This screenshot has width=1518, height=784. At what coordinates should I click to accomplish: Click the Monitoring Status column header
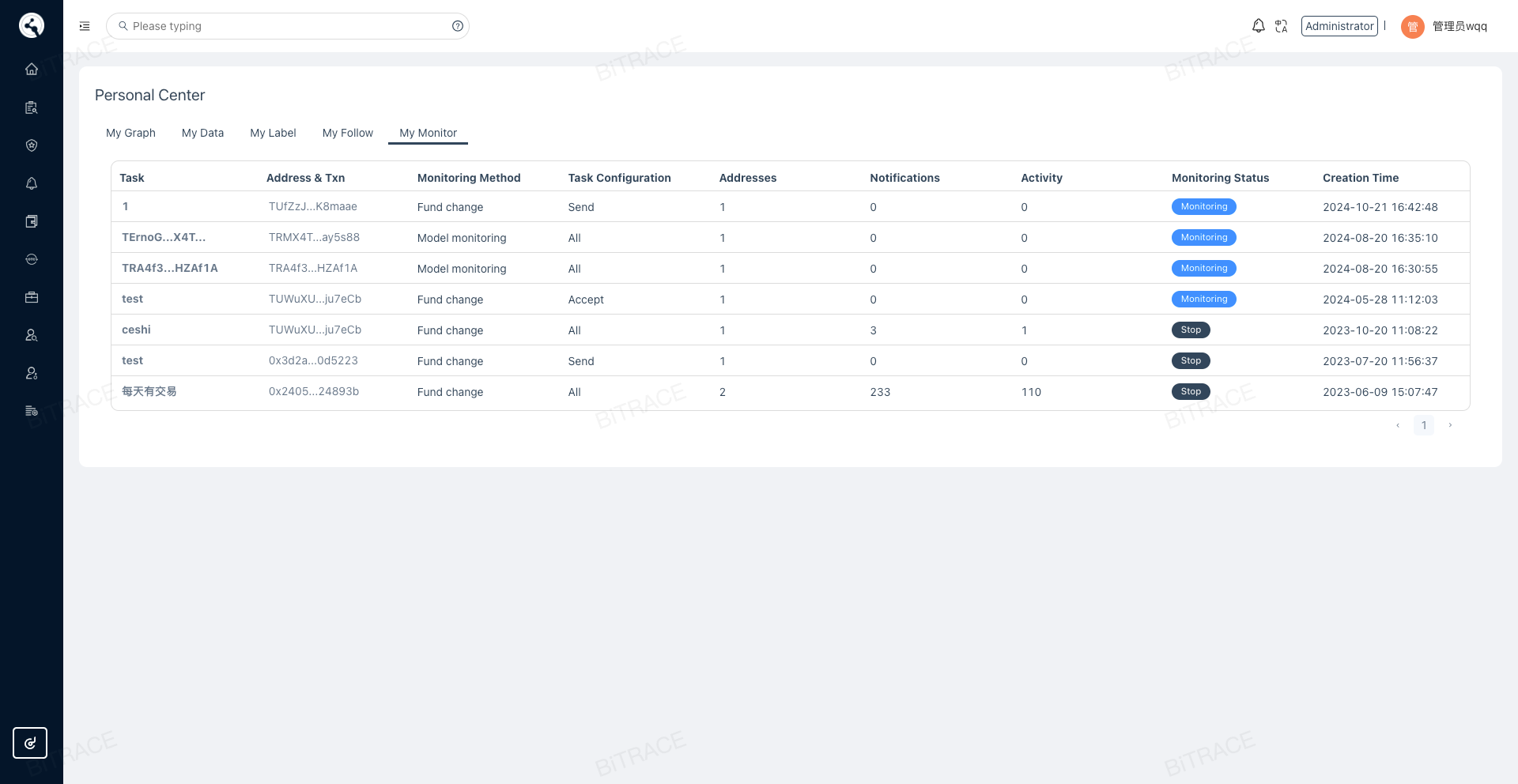point(1220,178)
